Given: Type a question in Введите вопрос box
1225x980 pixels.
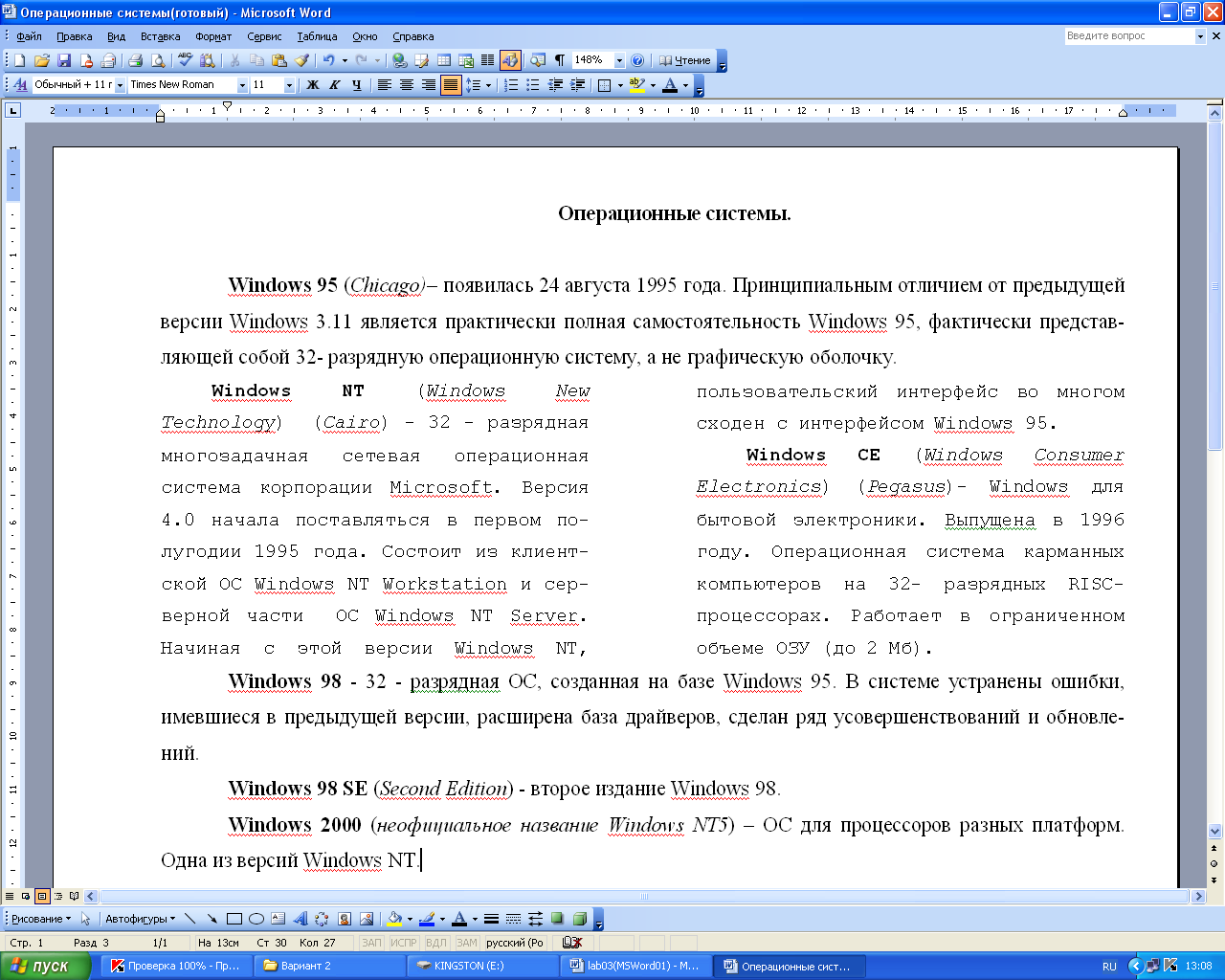Looking at the screenshot, I should 1129,35.
